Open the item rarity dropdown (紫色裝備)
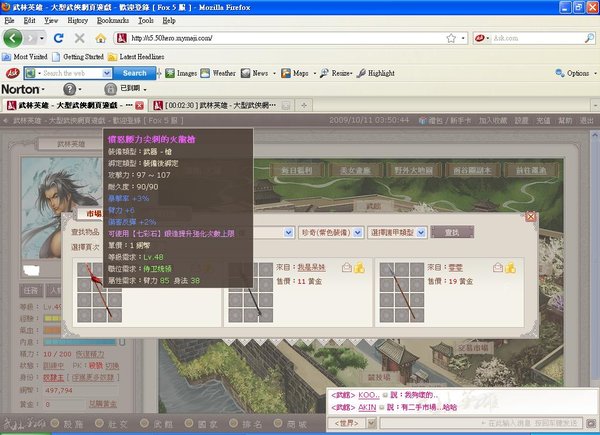This screenshot has height=435, width=600. [x=331, y=232]
